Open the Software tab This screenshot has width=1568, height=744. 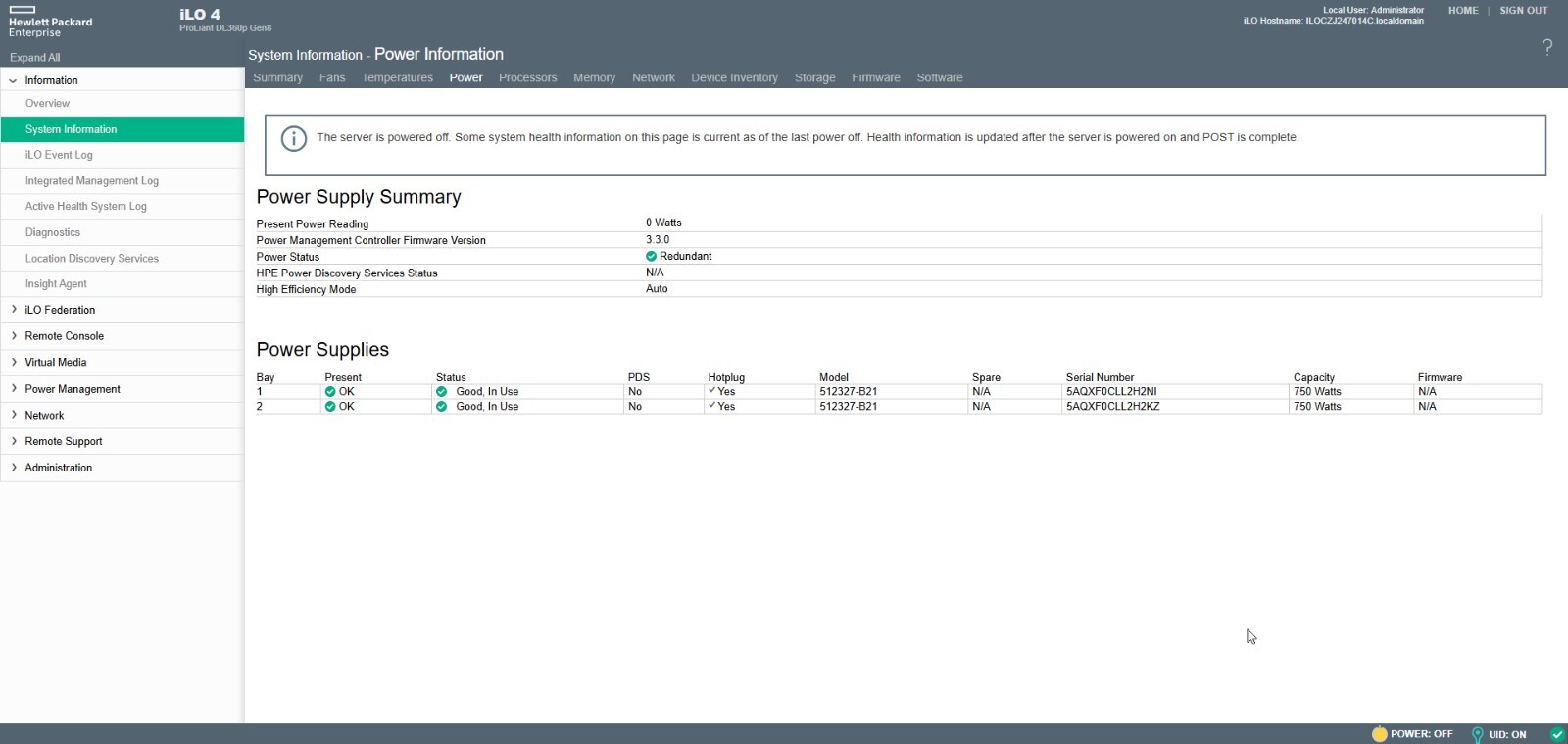click(x=939, y=77)
